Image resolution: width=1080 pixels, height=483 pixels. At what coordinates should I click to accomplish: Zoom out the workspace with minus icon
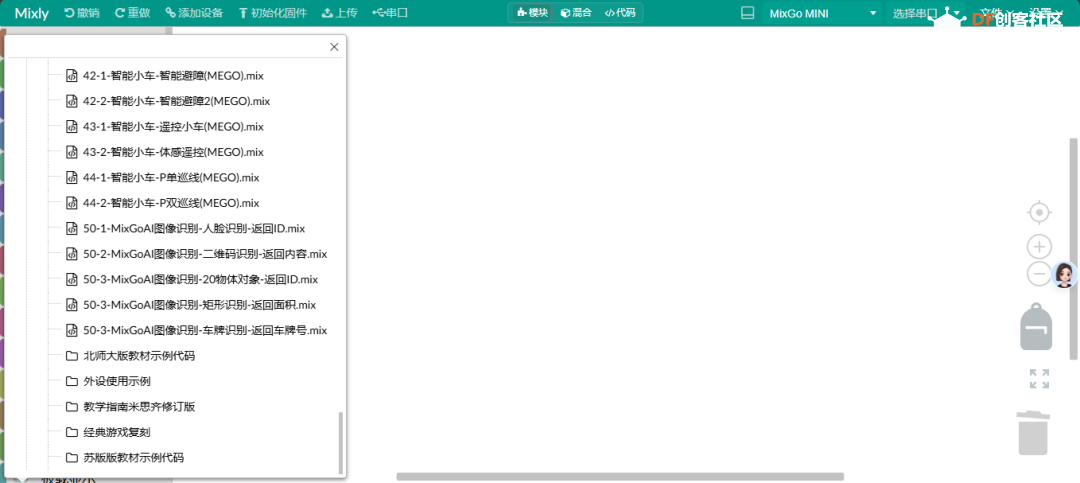click(x=1037, y=274)
